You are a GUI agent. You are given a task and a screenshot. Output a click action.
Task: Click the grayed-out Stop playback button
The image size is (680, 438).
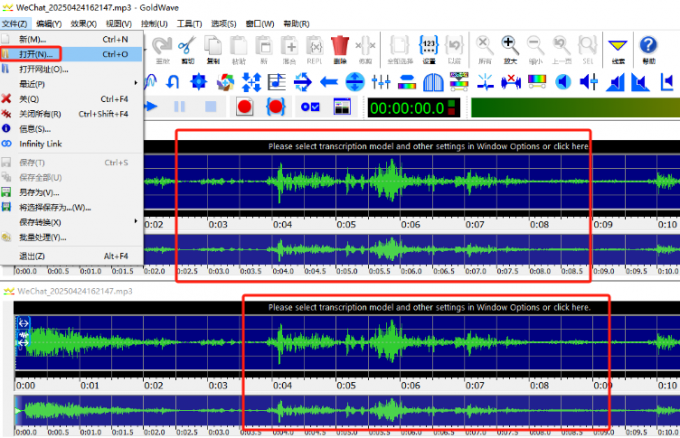click(211, 107)
